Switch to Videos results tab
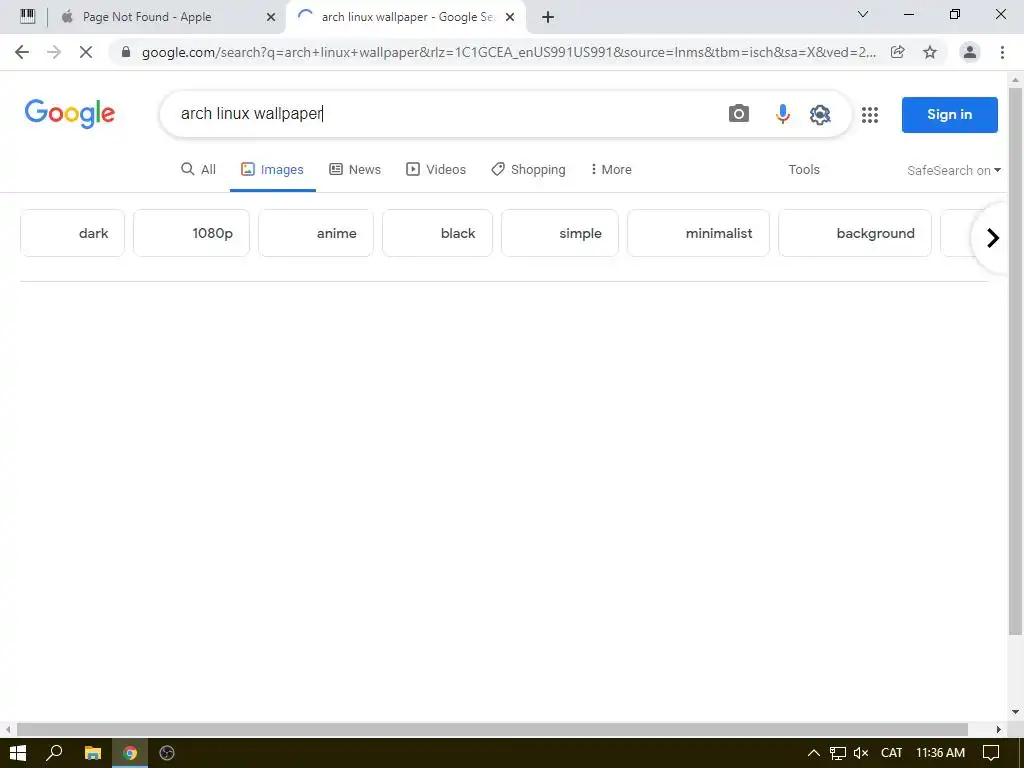 pos(436,170)
